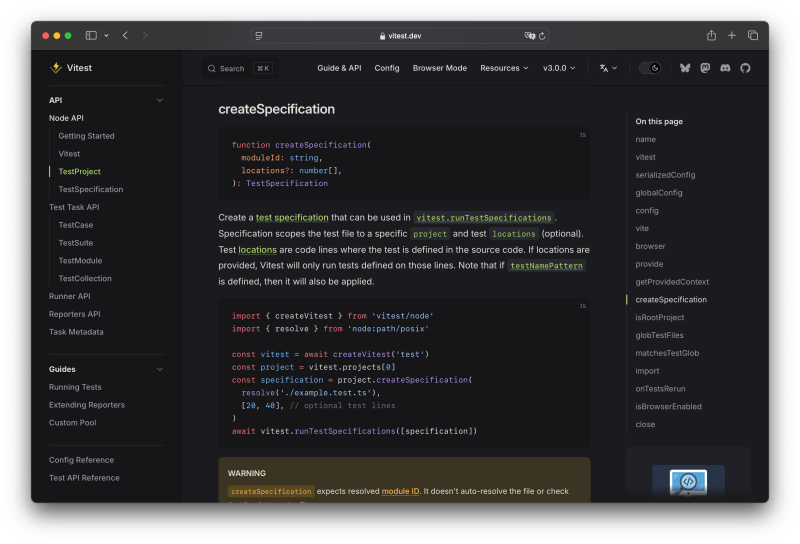
Task: Select TestModule in sidebar
Action: pyautogui.click(x=80, y=261)
